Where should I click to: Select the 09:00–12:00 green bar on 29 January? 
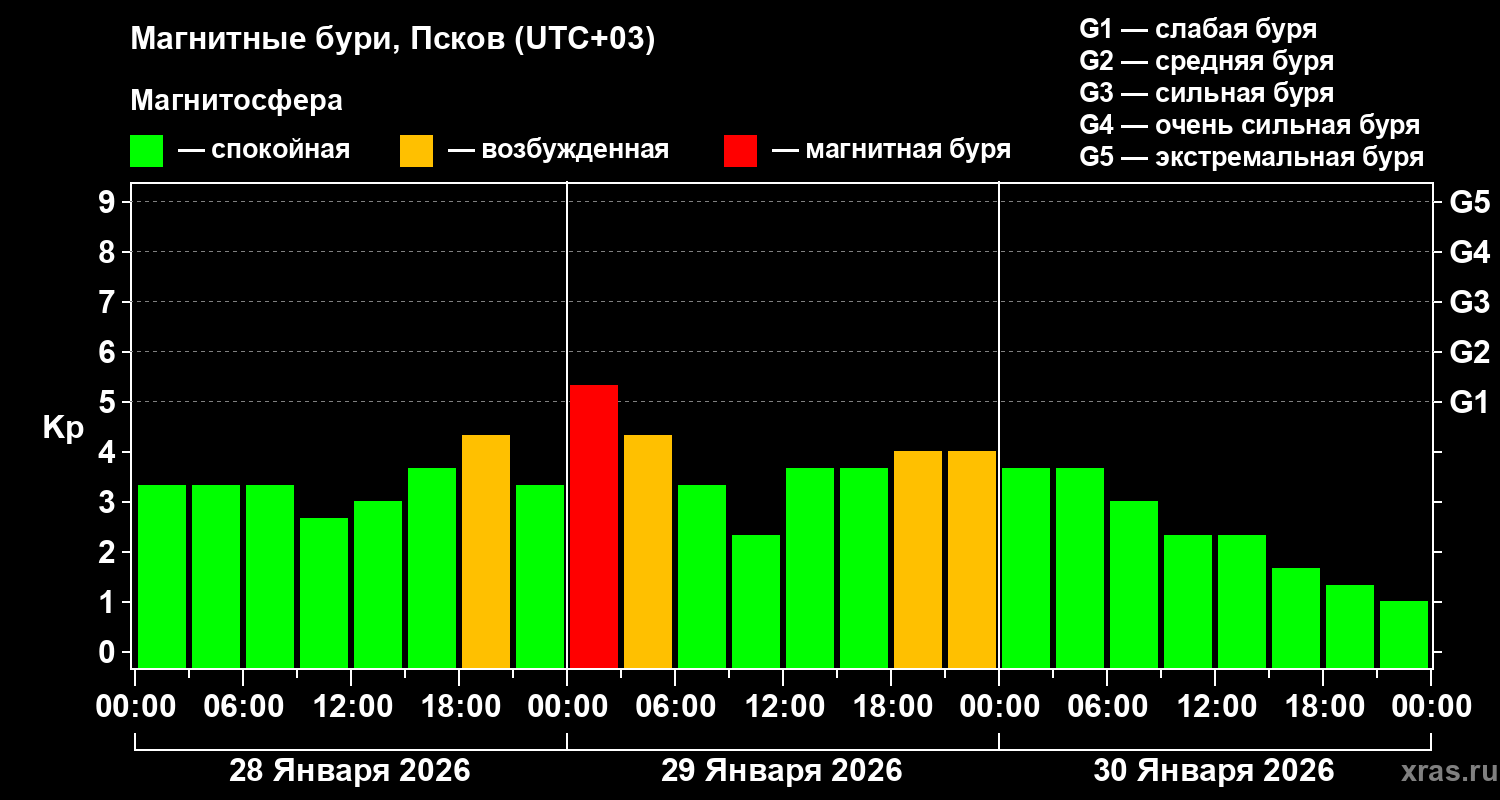(x=756, y=601)
